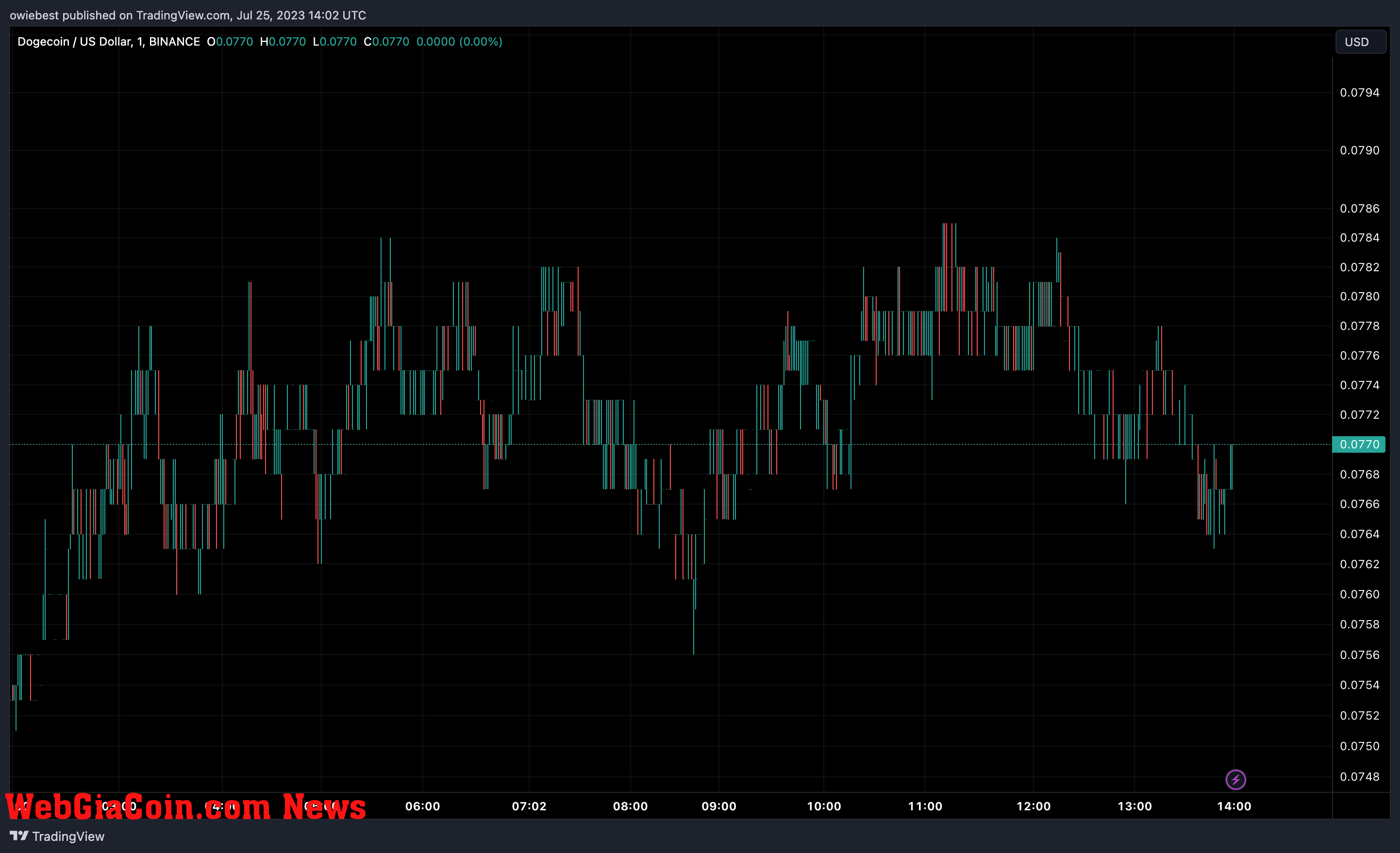Click the 0.0752 price axis label
This screenshot has height=853, width=1400.
coord(1359,716)
